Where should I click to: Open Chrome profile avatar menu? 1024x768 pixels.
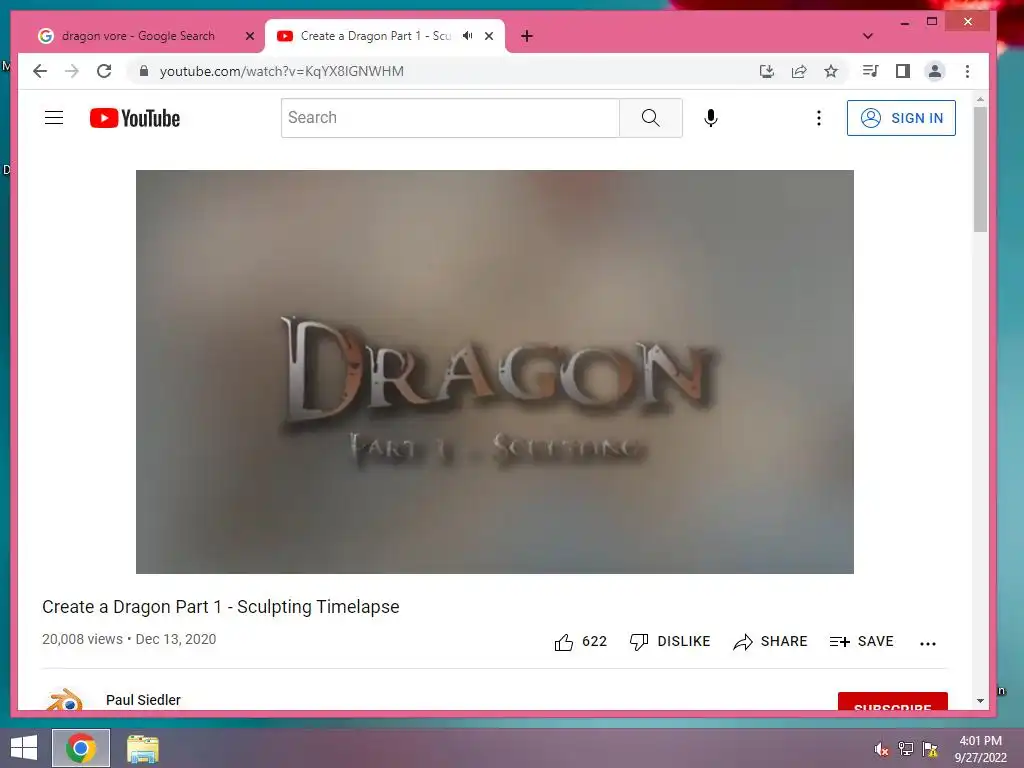coord(935,71)
